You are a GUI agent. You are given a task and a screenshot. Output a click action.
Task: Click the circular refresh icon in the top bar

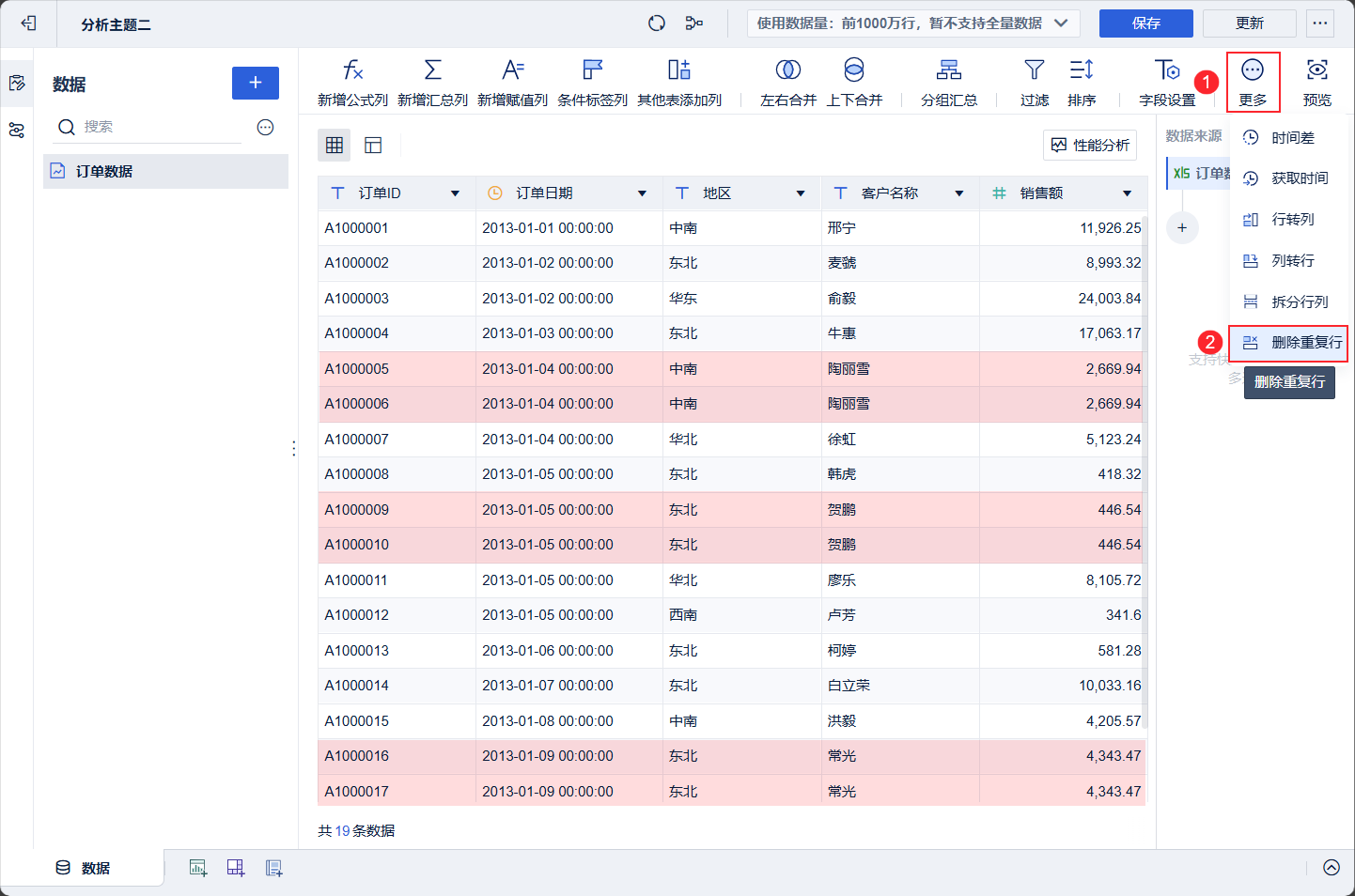657,23
